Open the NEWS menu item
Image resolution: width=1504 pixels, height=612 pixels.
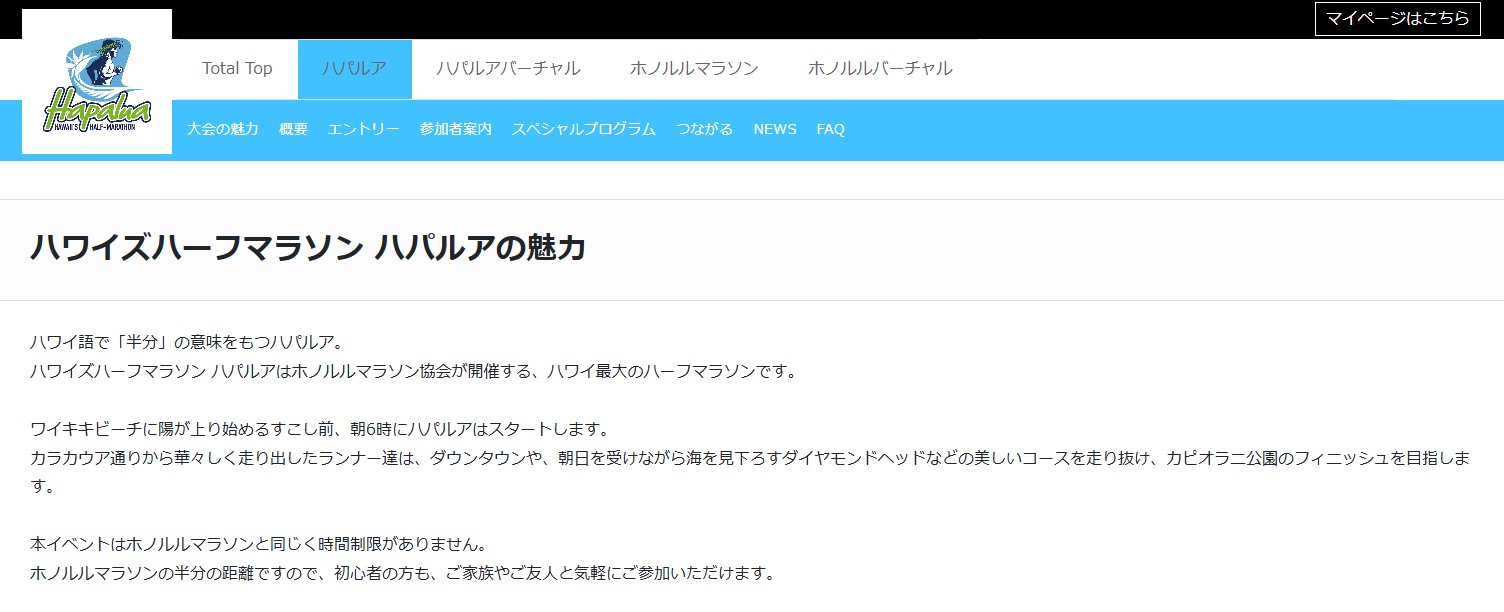(x=775, y=129)
